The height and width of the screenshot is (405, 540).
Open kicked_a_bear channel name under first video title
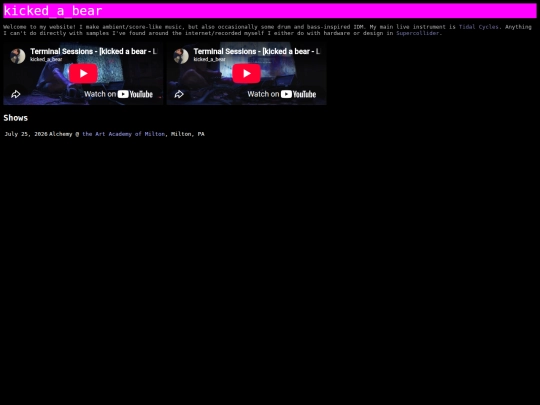(x=46, y=59)
